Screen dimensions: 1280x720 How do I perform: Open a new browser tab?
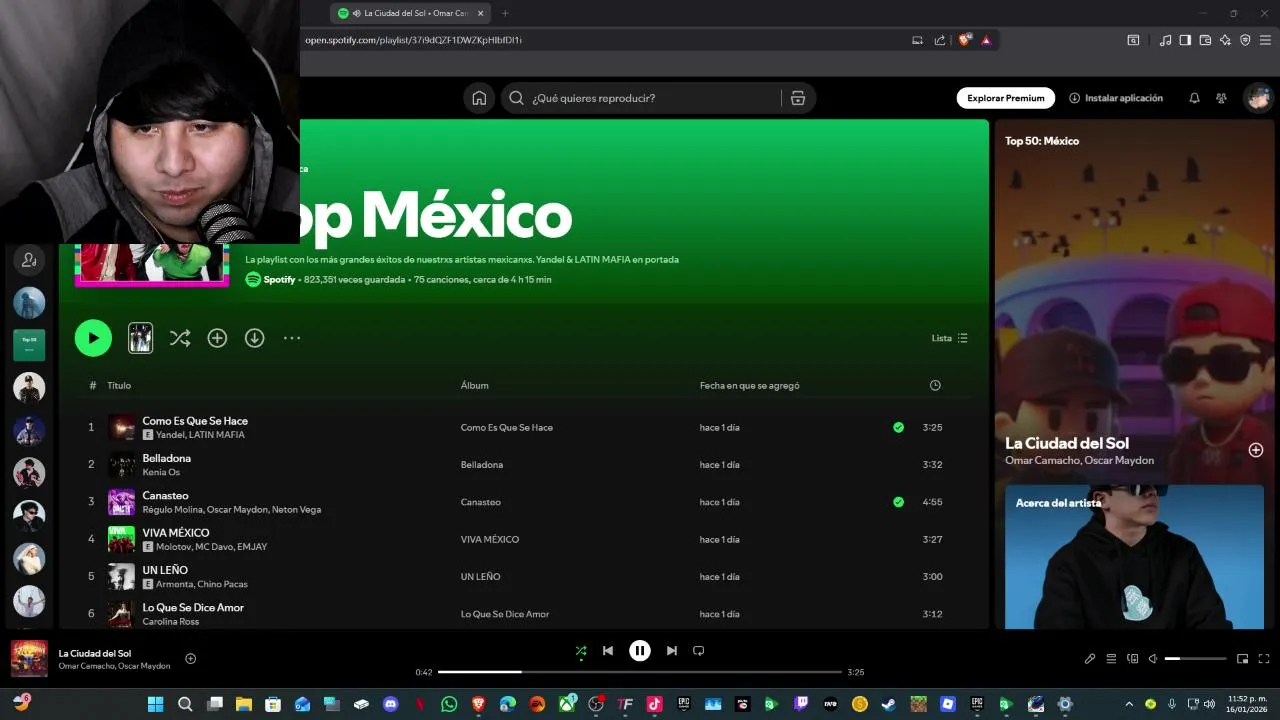click(x=505, y=13)
